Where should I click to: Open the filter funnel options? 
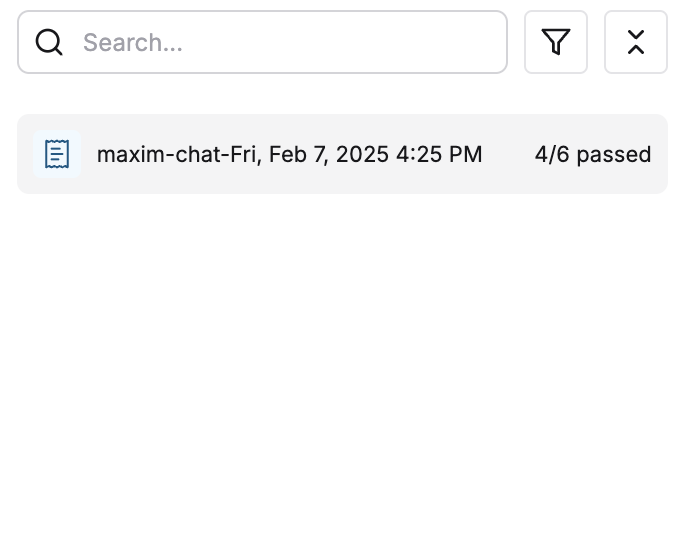[x=556, y=42]
